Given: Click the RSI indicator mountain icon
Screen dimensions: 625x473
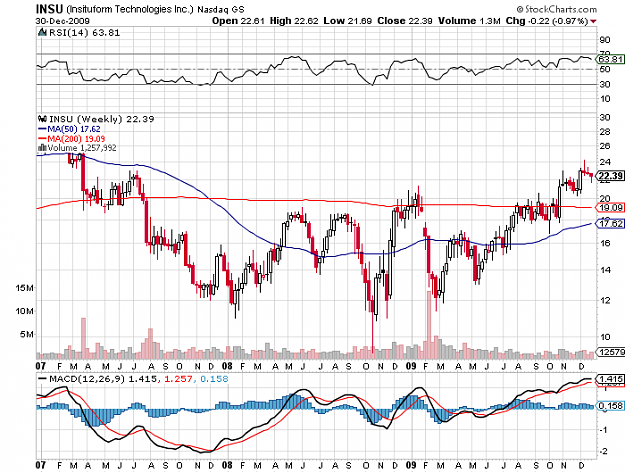Looking at the screenshot, I should pos(42,32).
